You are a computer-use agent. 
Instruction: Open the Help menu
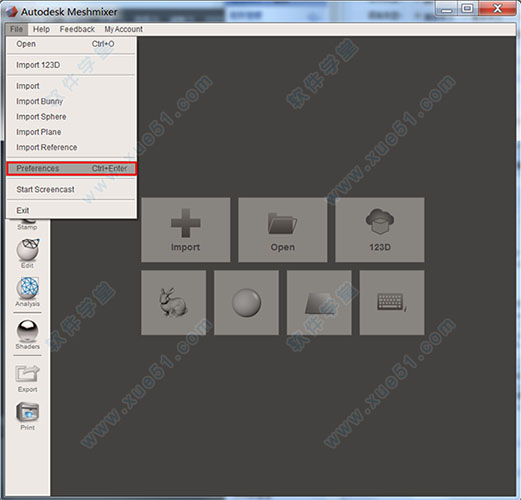click(x=41, y=29)
